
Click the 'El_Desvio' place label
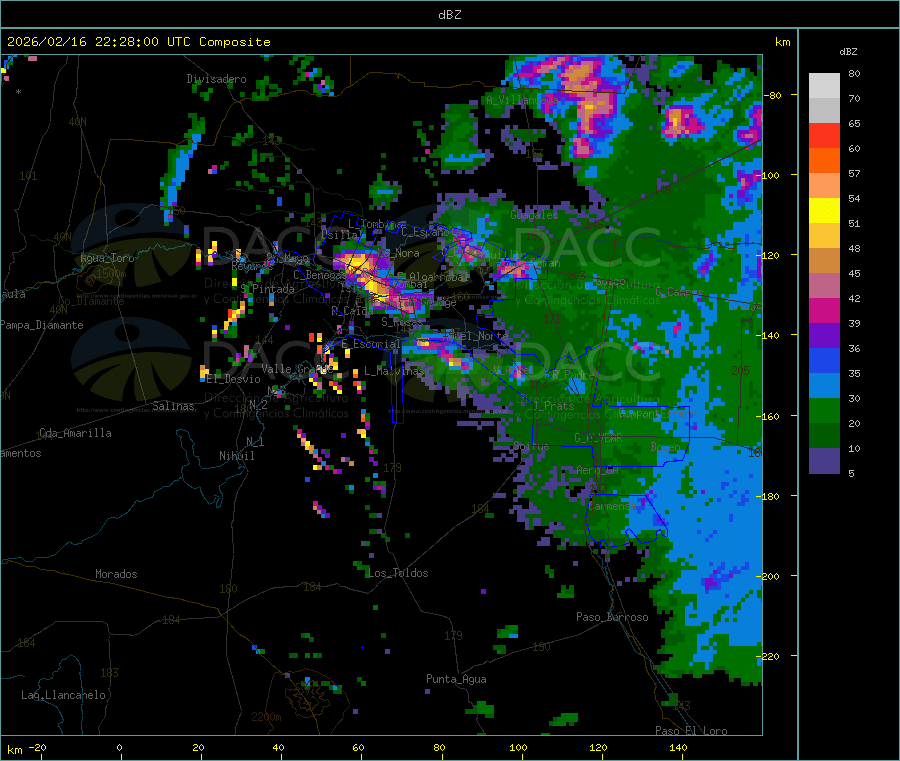coord(233,379)
